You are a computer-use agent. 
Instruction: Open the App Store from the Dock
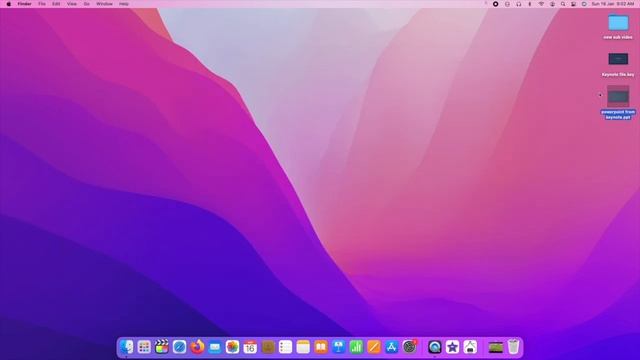[391, 347]
